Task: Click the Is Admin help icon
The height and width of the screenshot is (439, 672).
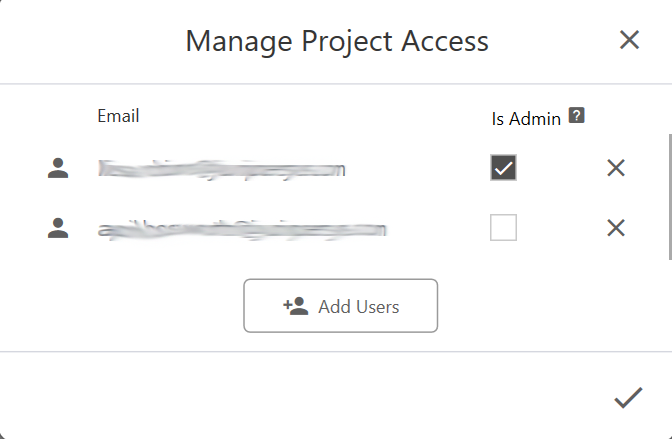Action: point(576,116)
